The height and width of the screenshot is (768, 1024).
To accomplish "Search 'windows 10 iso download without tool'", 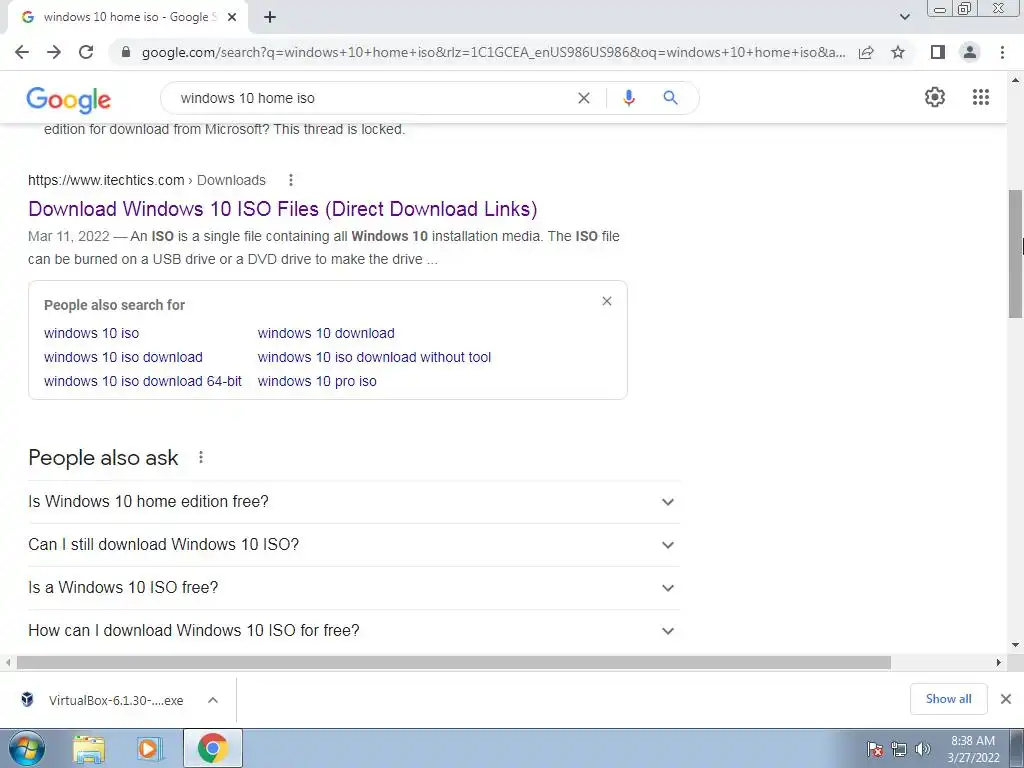I will coord(374,357).
